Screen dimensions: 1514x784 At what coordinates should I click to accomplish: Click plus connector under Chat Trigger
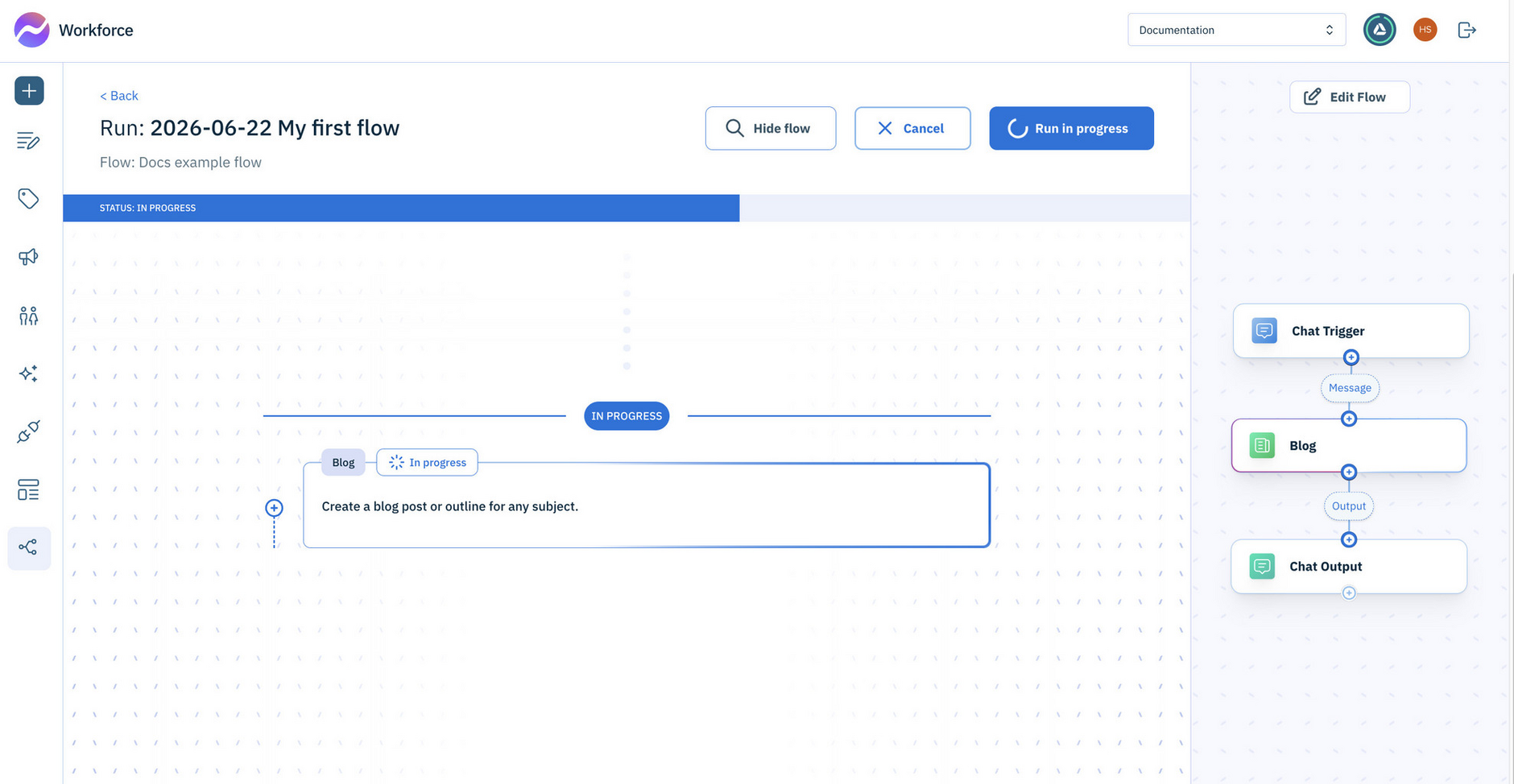point(1351,357)
